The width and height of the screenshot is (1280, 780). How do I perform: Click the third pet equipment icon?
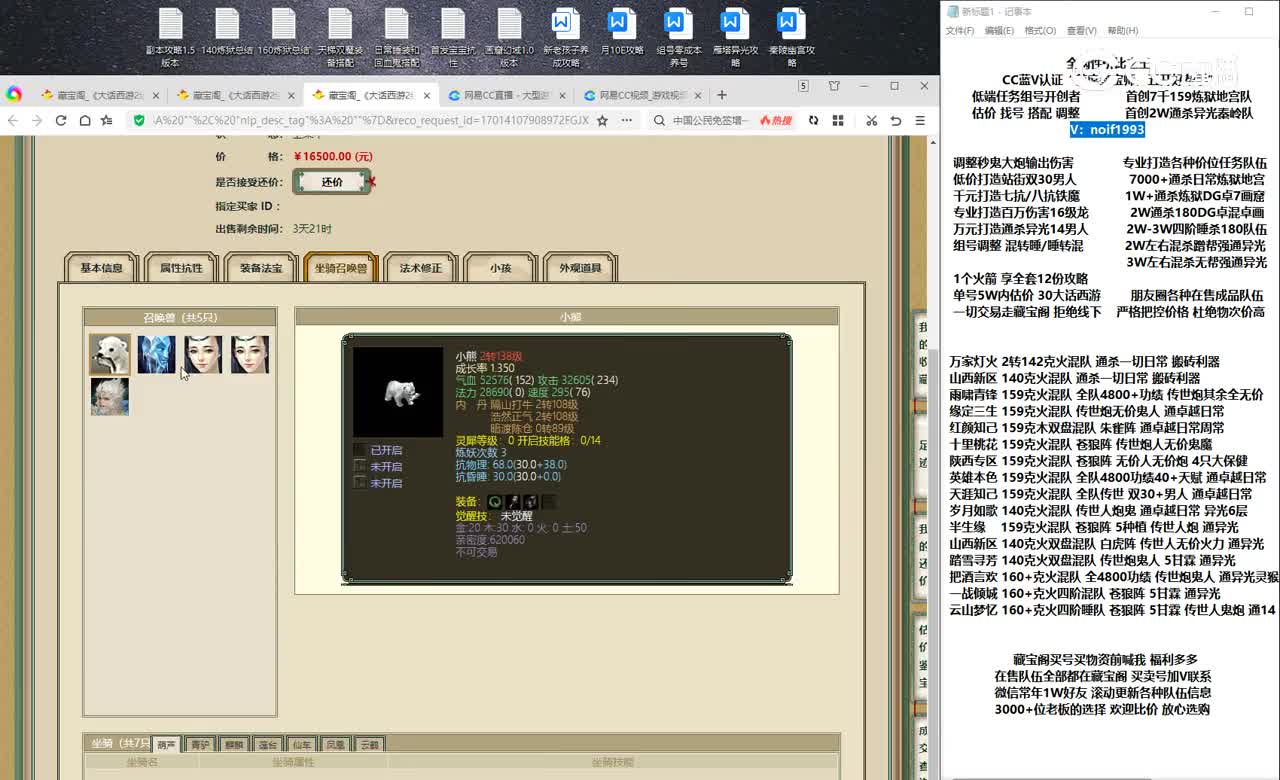531,502
